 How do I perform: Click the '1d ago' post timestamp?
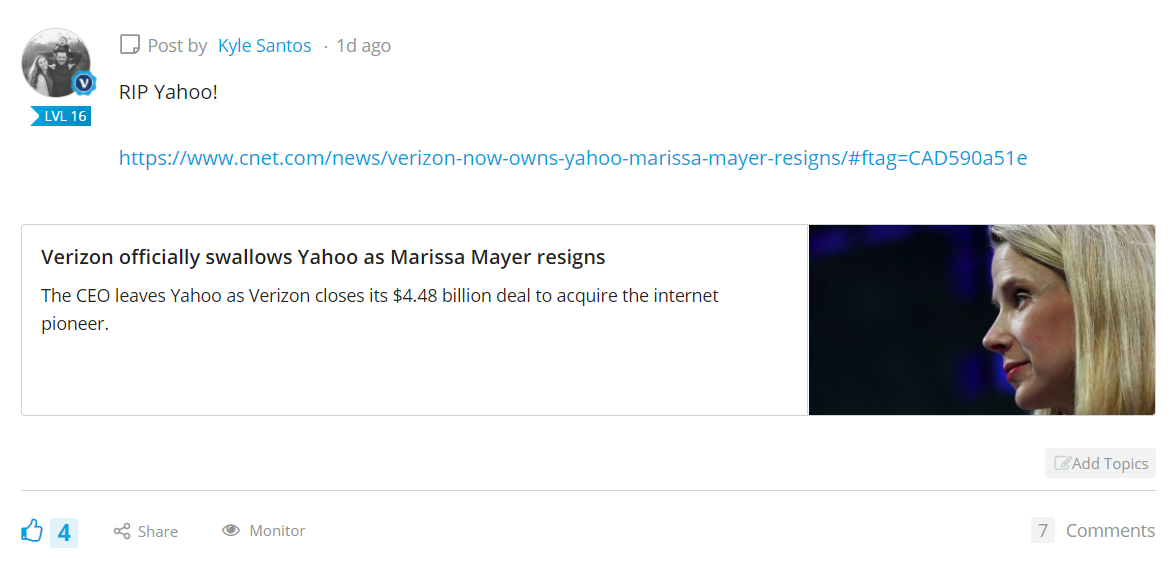coord(364,46)
